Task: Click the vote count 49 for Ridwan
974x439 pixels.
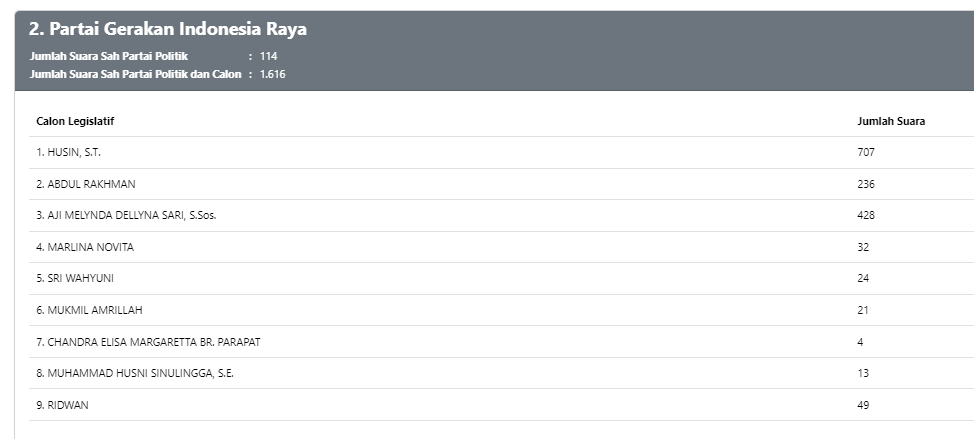Action: [863, 405]
